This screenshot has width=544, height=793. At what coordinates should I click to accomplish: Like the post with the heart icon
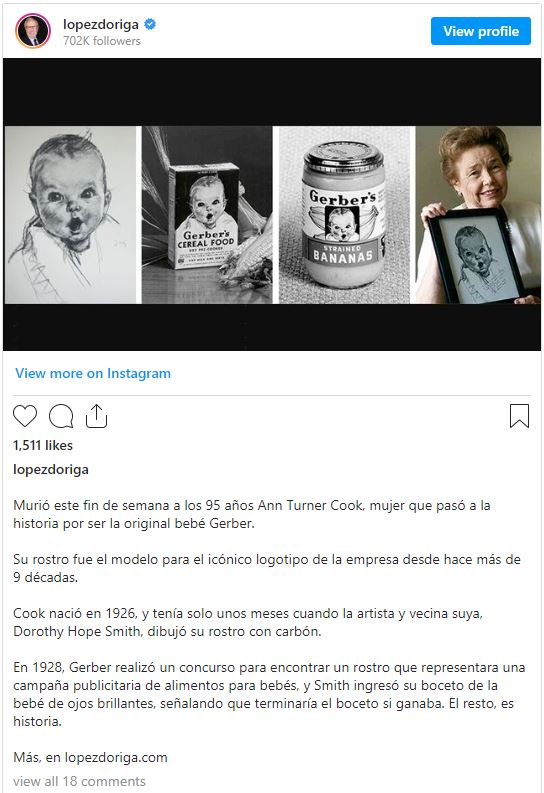pyautogui.click(x=25, y=416)
